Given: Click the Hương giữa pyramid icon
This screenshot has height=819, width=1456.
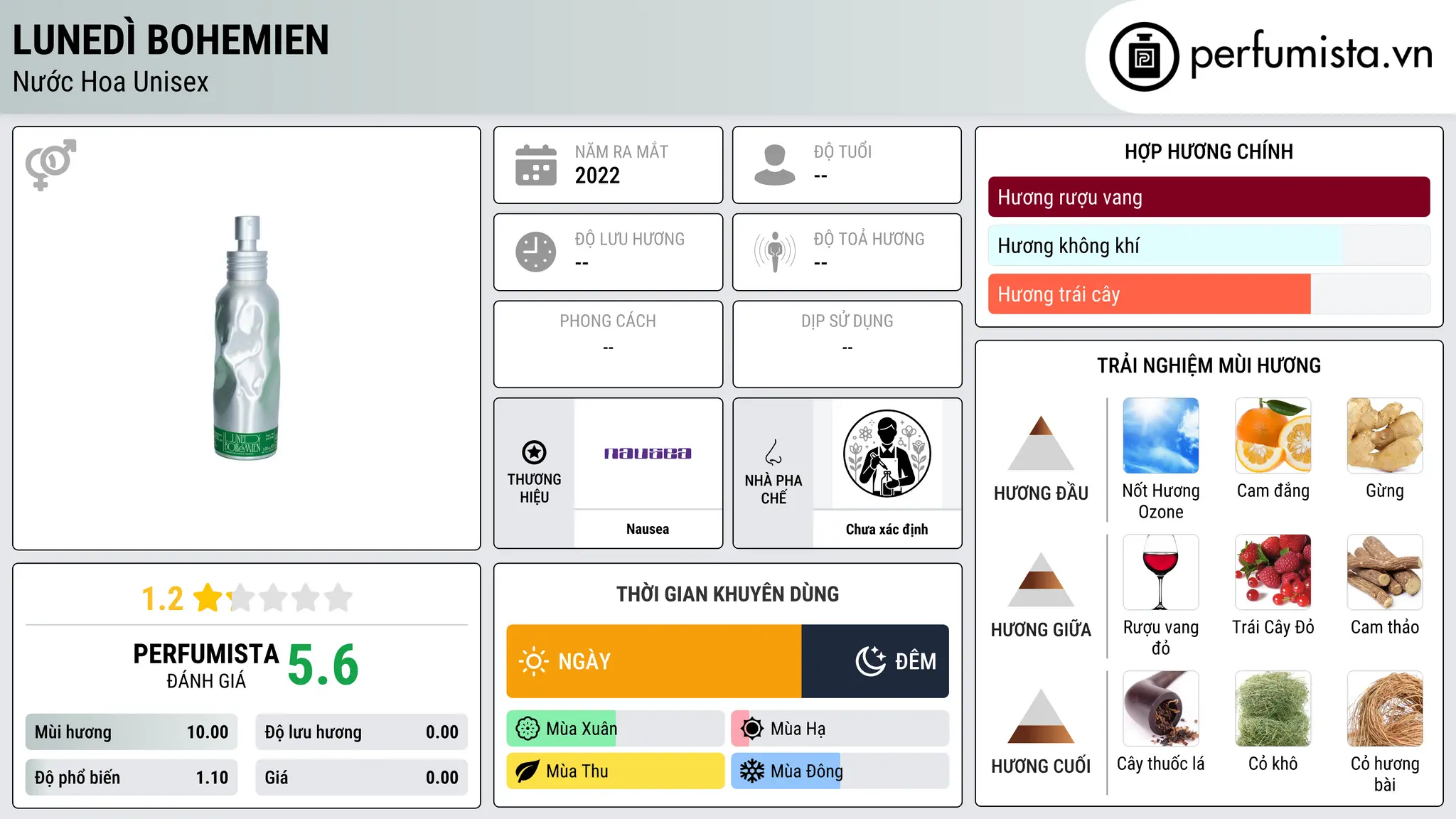Looking at the screenshot, I should (1041, 579).
